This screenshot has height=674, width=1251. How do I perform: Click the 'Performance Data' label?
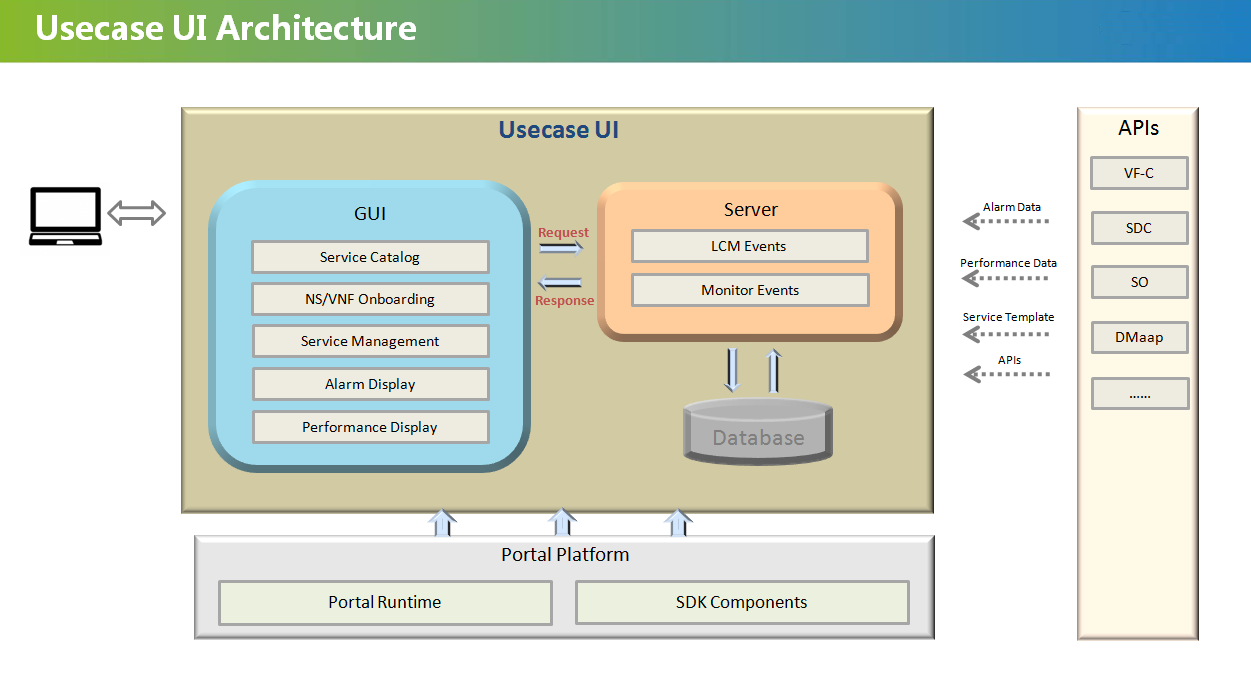tap(1008, 263)
